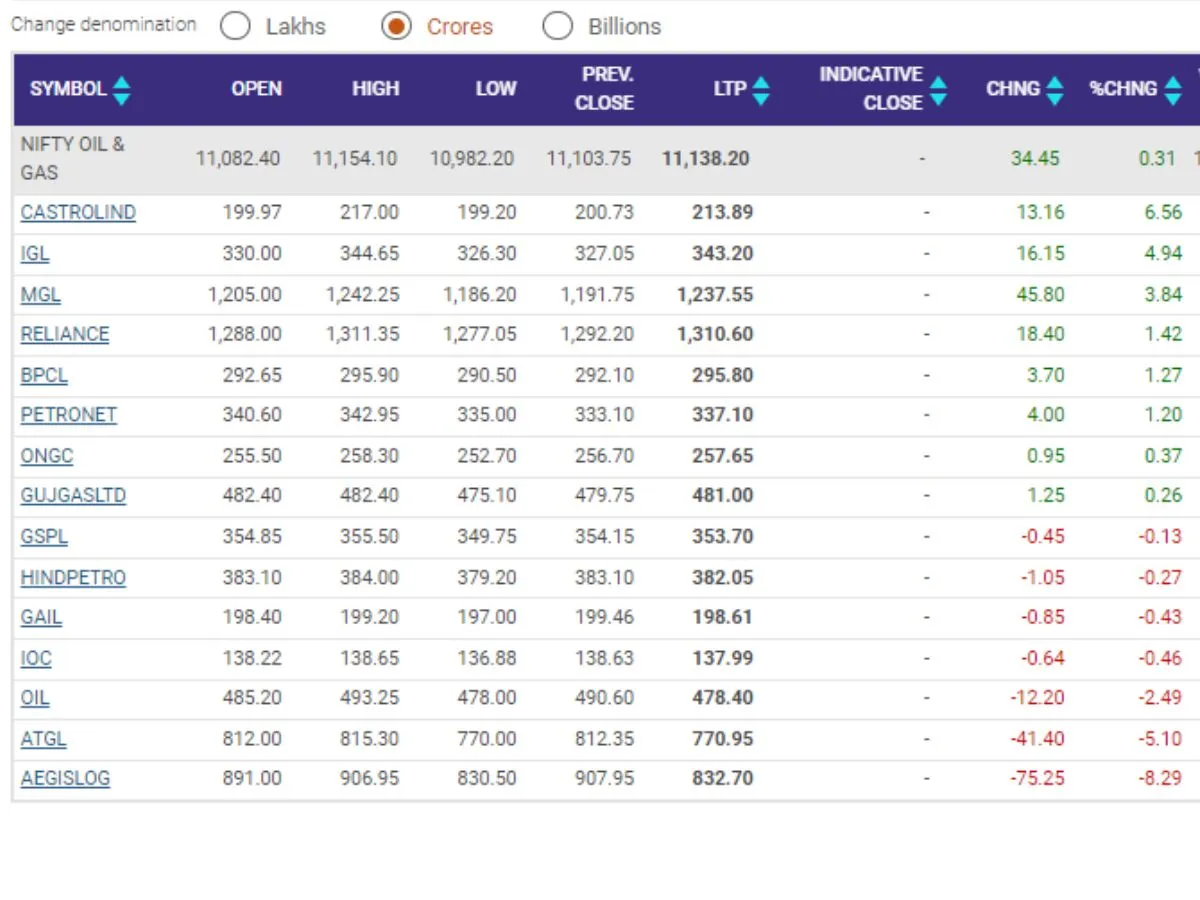
Task: View the AEGISLOG stock details
Action: [x=65, y=779]
